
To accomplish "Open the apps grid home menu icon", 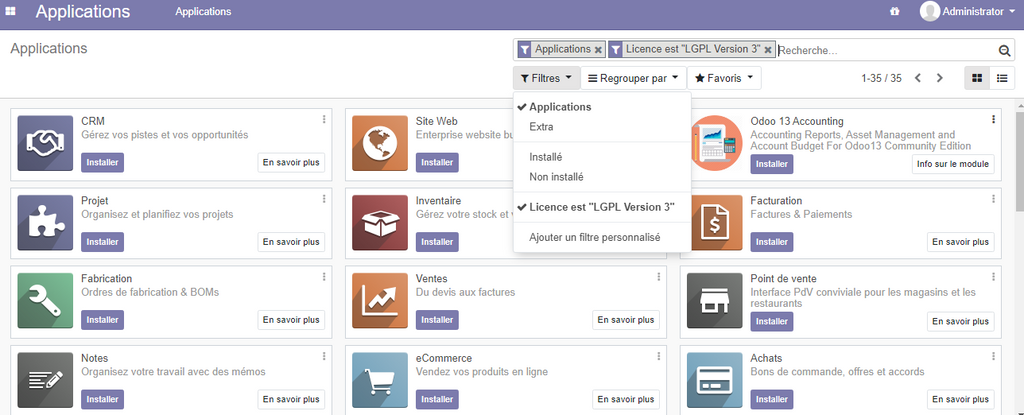I will pos(11,12).
